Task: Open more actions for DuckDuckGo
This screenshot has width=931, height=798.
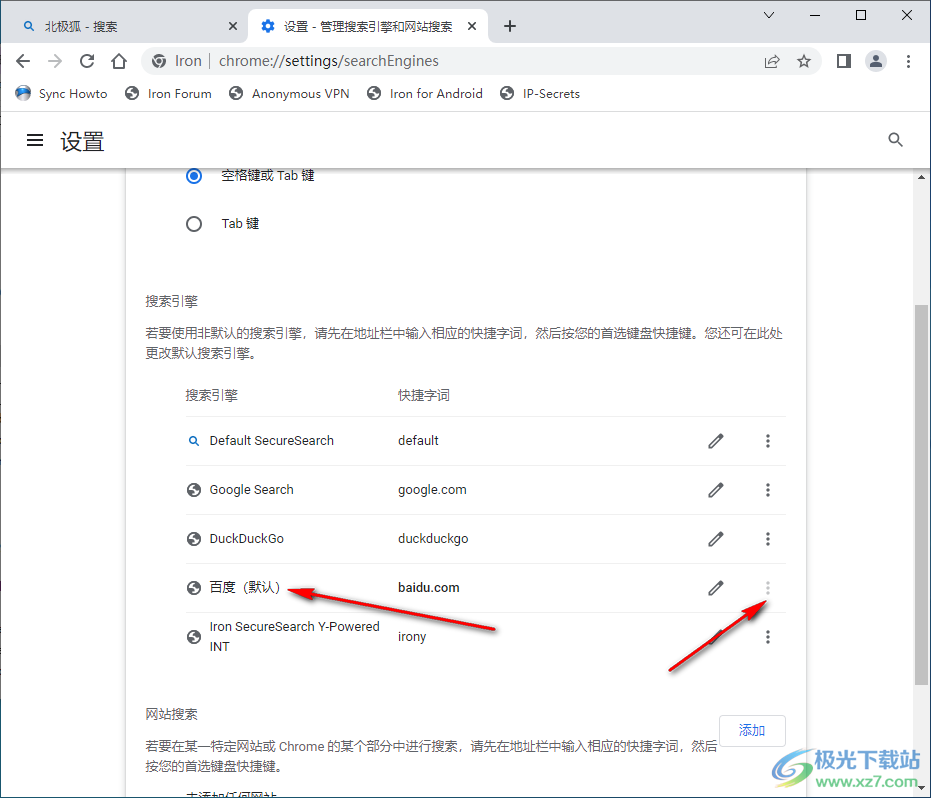Action: 768,539
